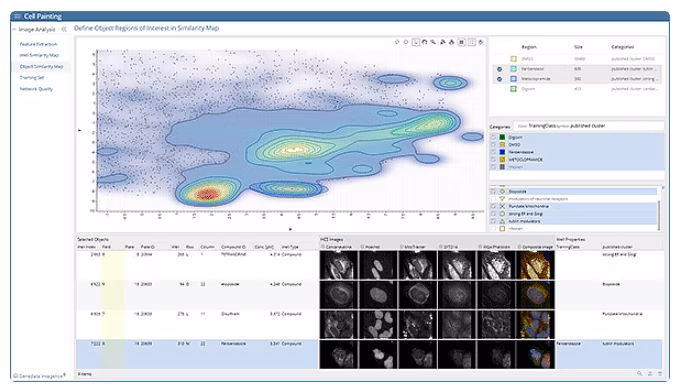Toggle the Fenbendazole category checkbox

(493, 152)
